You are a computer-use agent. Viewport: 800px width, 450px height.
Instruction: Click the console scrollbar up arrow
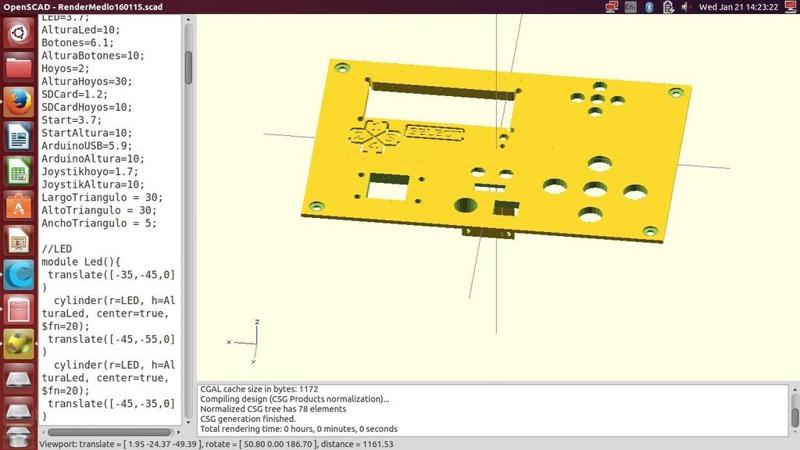pyautogui.click(x=795, y=390)
